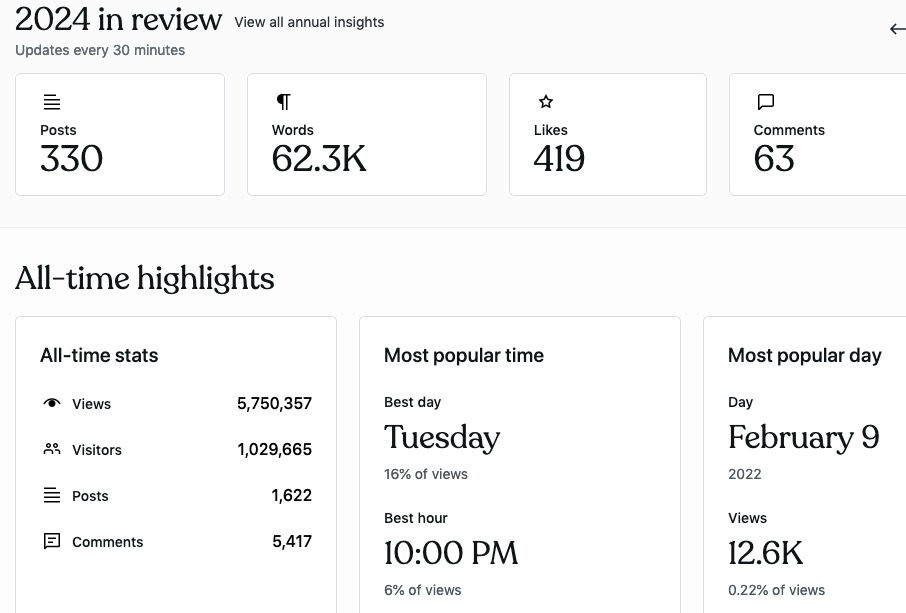906x613 pixels.
Task: Open the 419 Likes card
Action: tap(607, 134)
